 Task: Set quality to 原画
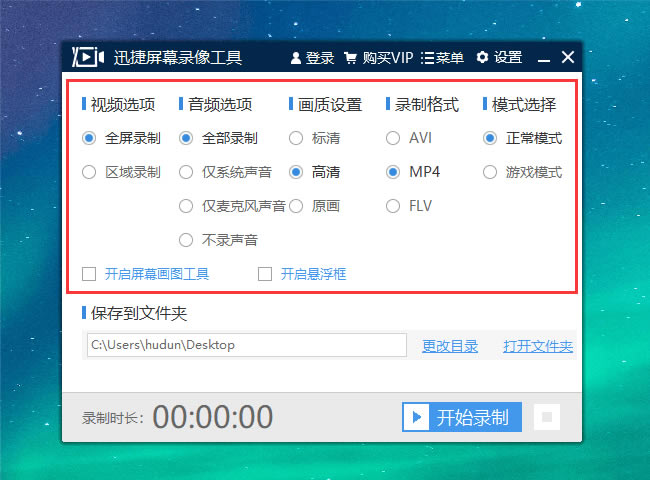tap(296, 206)
